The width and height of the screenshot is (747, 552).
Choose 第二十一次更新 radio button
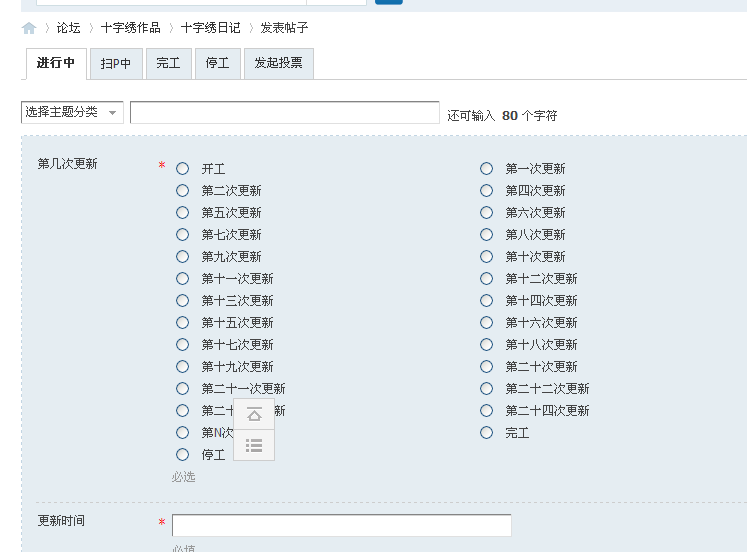182,389
